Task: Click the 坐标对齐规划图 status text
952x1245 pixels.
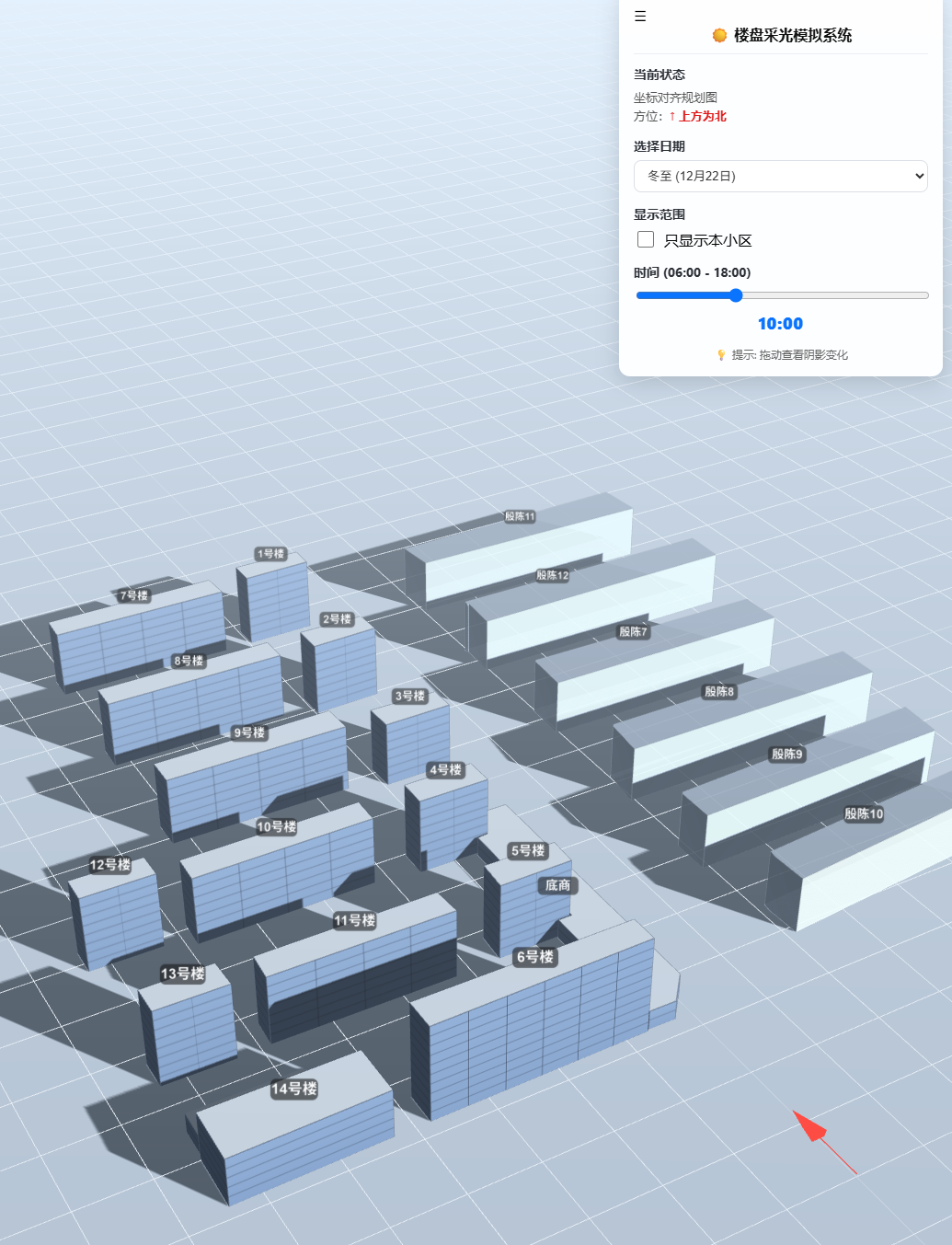Action: (x=675, y=98)
